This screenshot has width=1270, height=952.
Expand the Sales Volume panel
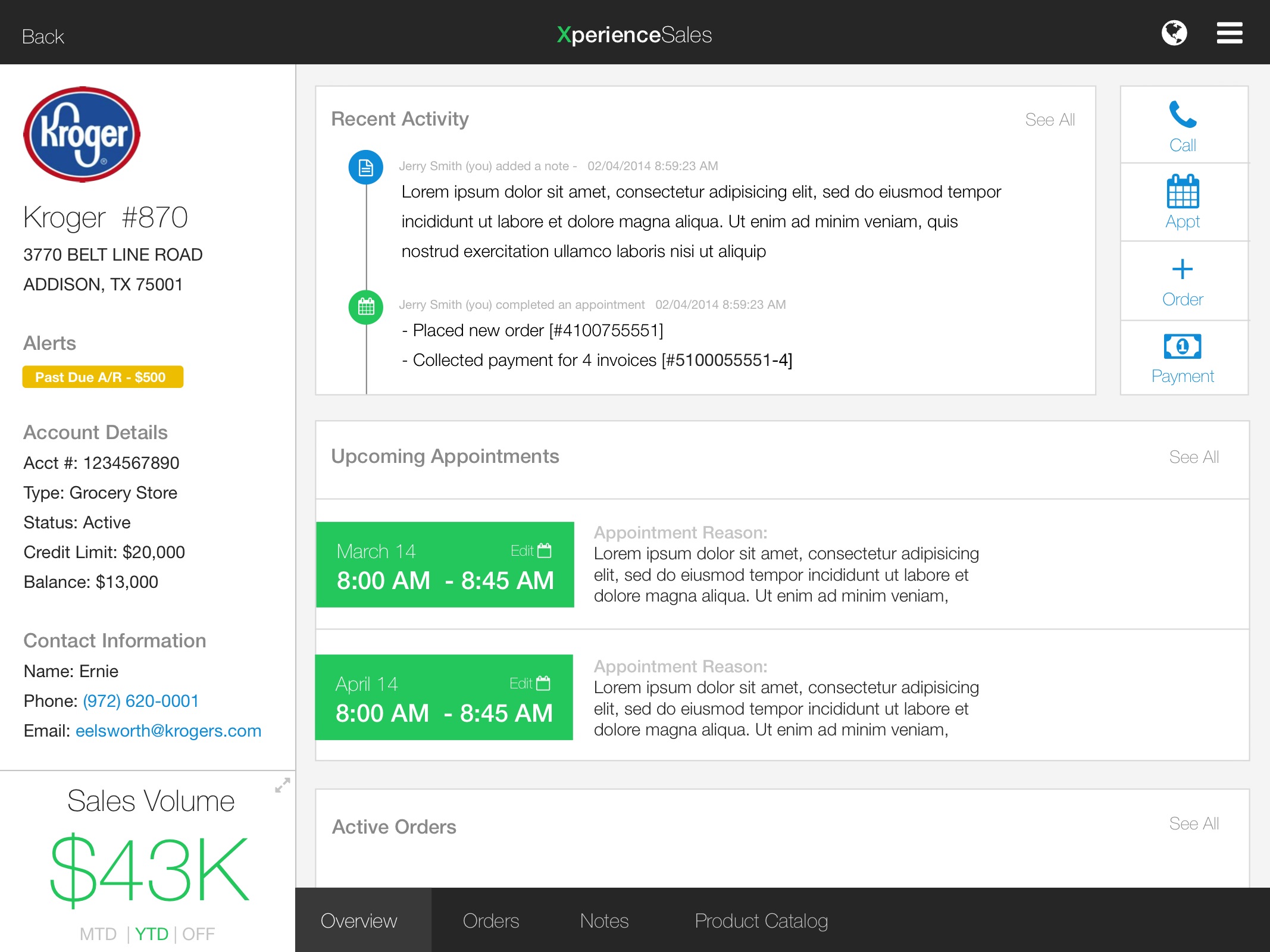[x=282, y=785]
